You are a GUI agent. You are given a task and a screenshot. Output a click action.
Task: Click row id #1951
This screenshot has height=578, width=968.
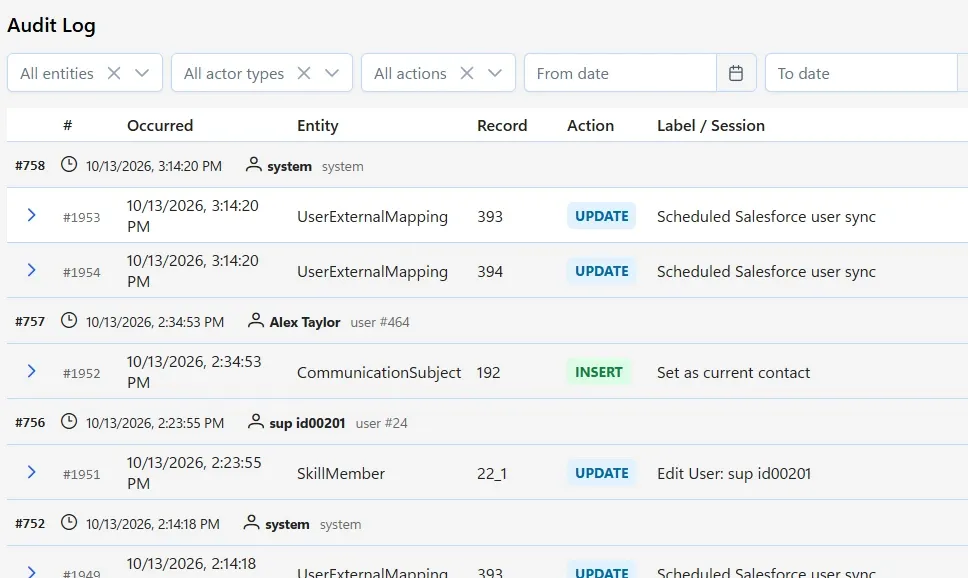point(81,474)
